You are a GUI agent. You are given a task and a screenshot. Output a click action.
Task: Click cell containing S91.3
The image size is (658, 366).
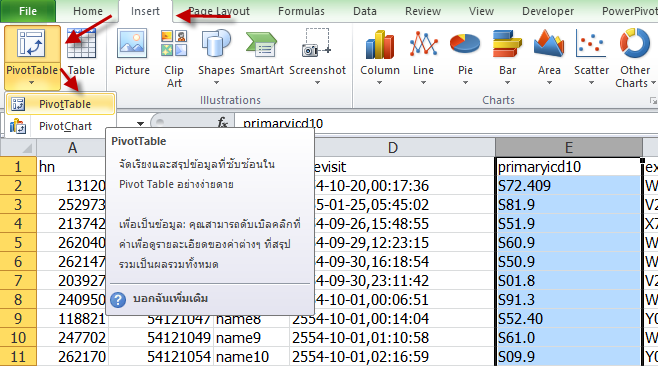(x=569, y=300)
